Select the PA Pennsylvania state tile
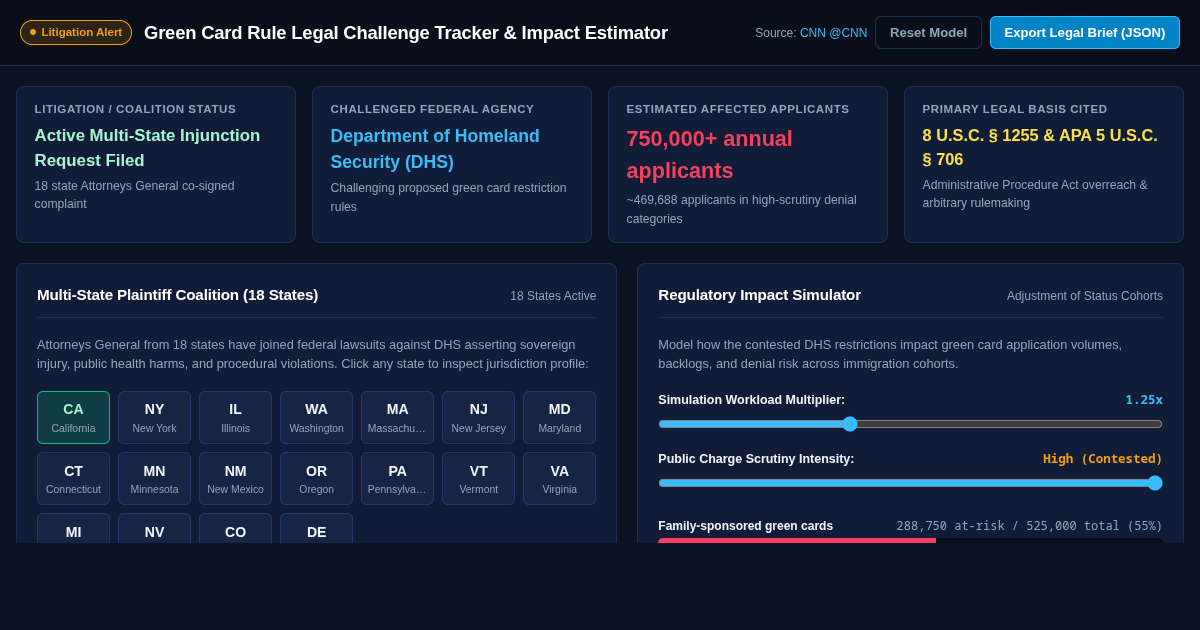The image size is (1200, 630). click(397, 478)
